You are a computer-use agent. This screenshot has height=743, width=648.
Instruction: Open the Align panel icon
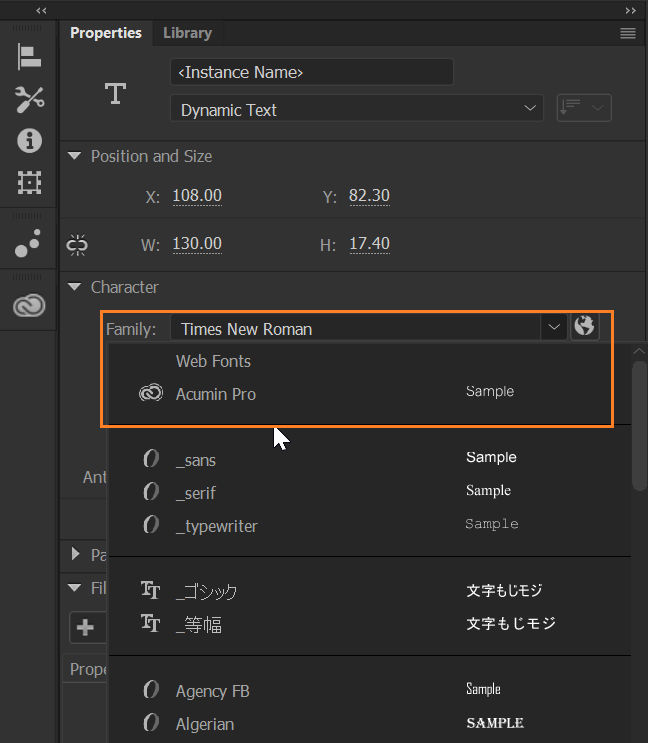tap(29, 57)
